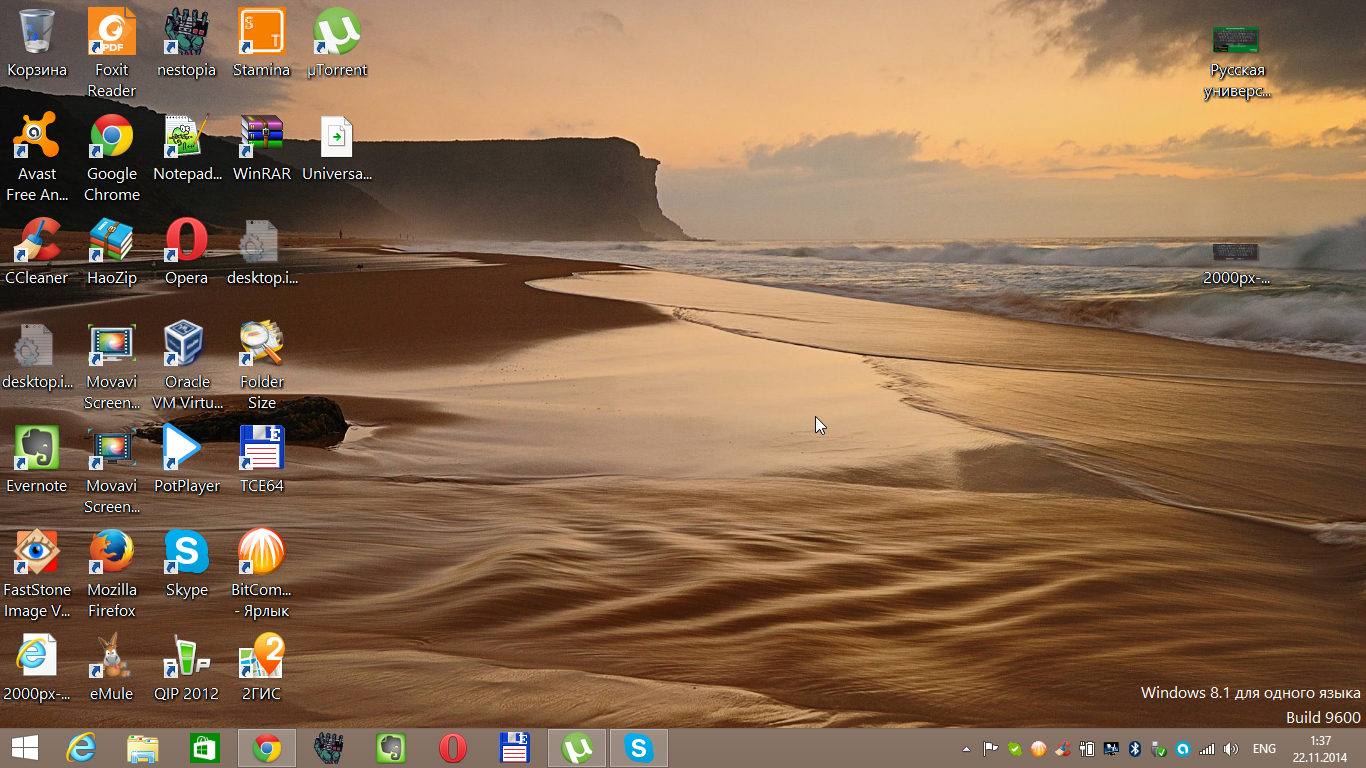
Task: Select the Avast Free Antivirus desktop shortcut
Action: (37, 158)
